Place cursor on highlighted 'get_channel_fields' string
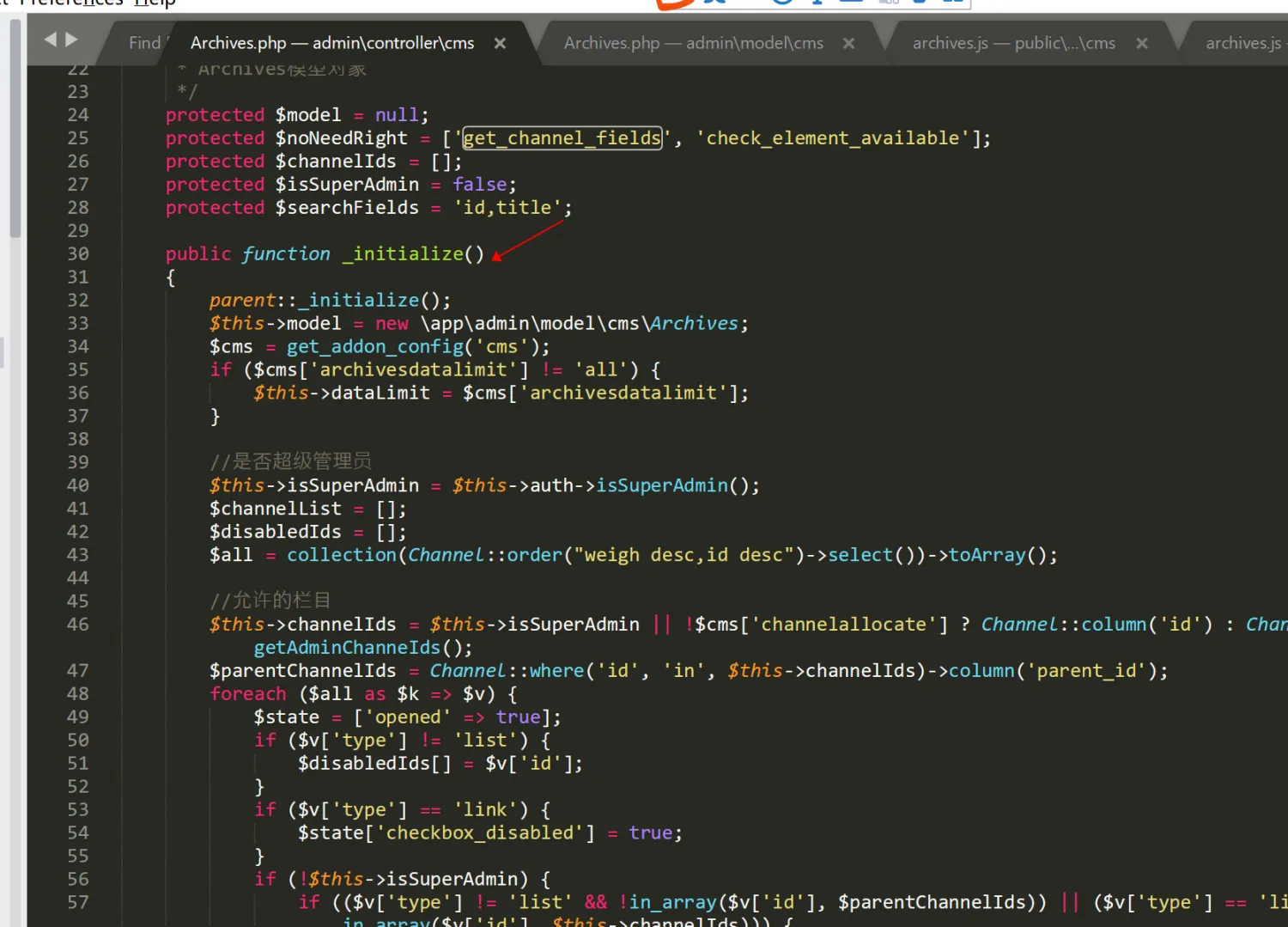The image size is (1288, 927). [x=562, y=138]
